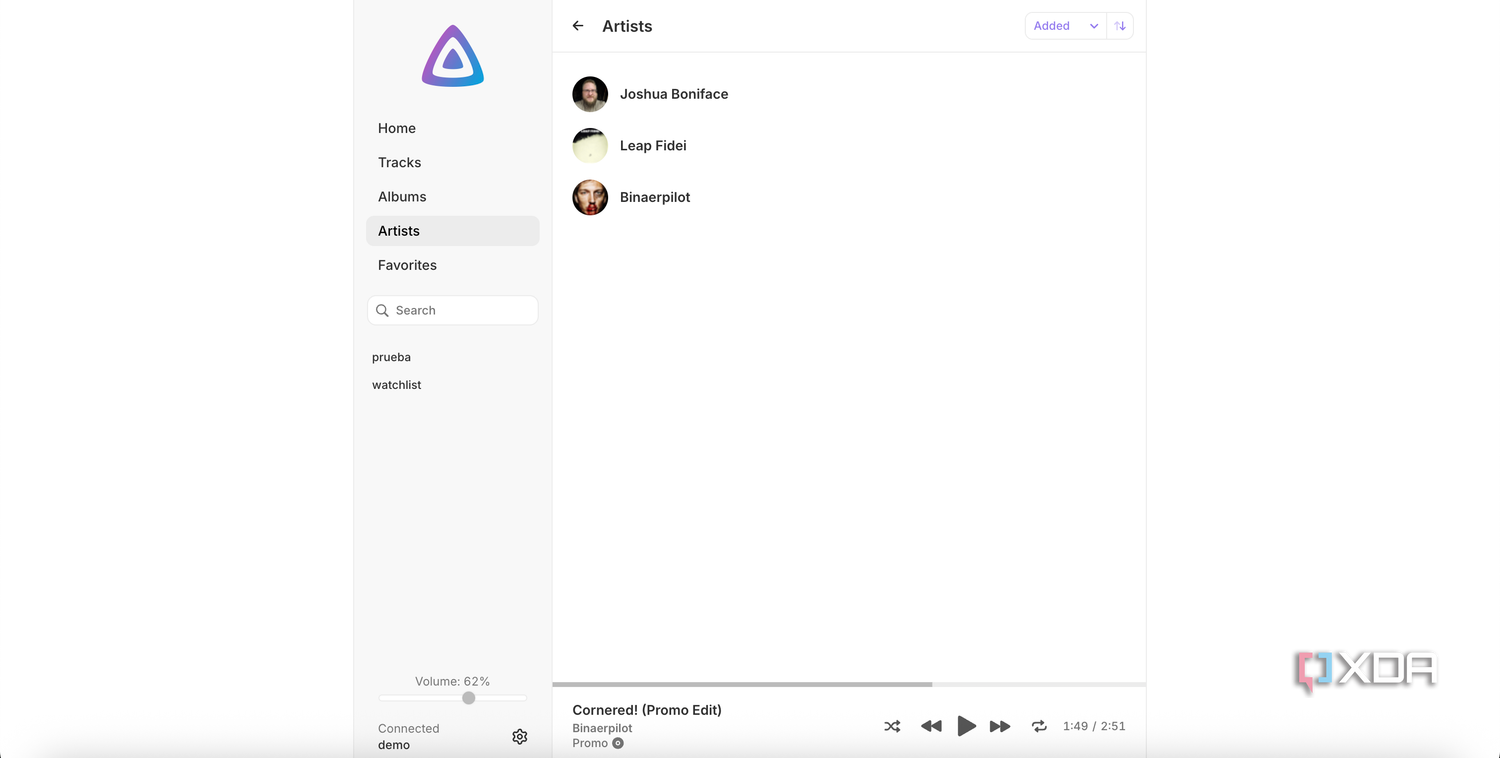Click the 1:49 / 2:51 playback time
Viewport: 1500px width, 758px height.
coord(1094,726)
